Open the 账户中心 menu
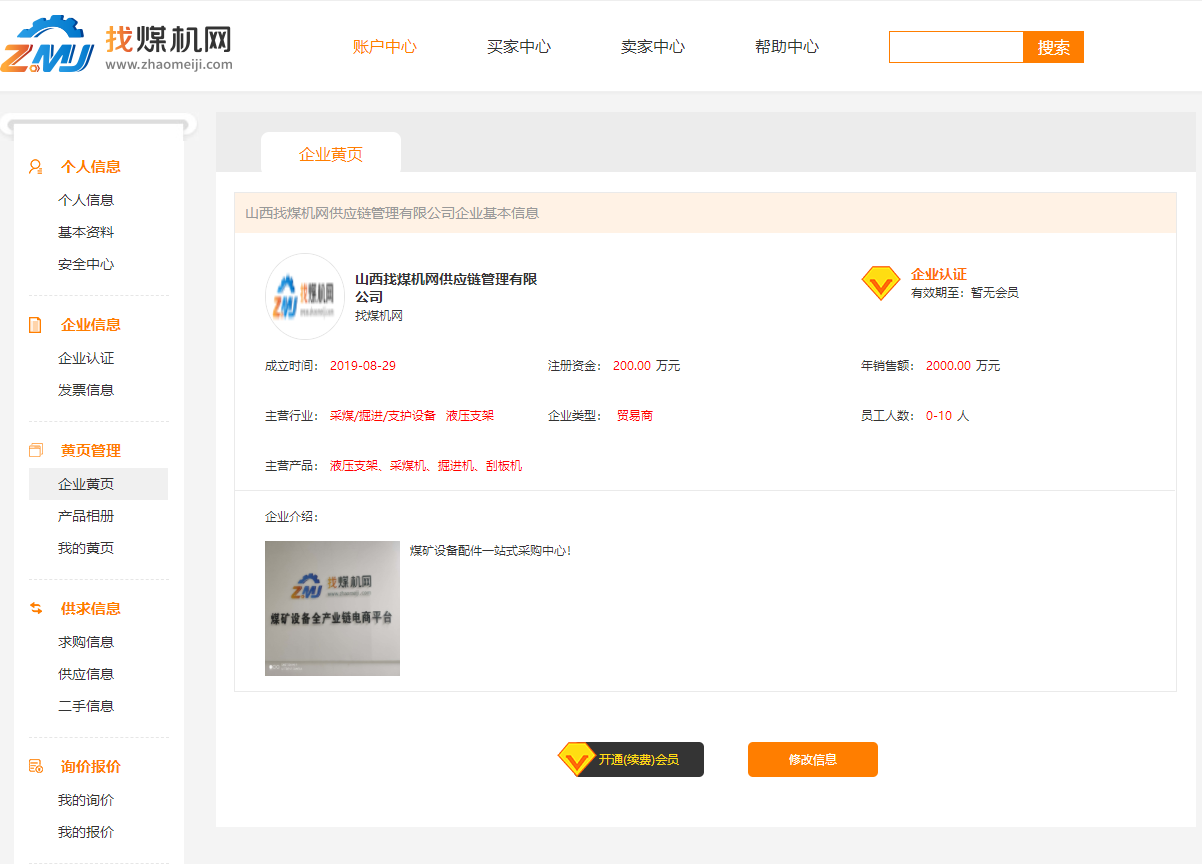Viewport: 1202px width, 864px height. point(385,47)
